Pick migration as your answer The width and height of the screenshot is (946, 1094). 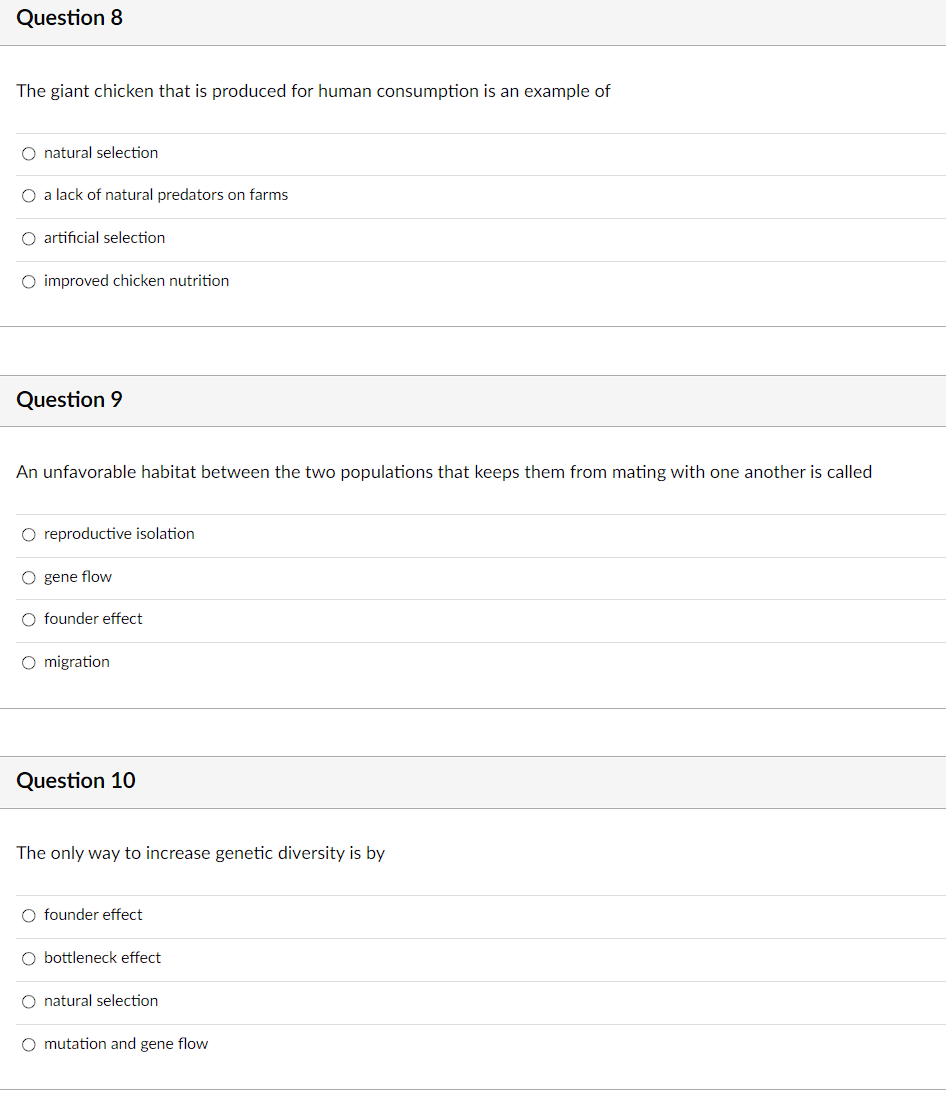tap(28, 662)
